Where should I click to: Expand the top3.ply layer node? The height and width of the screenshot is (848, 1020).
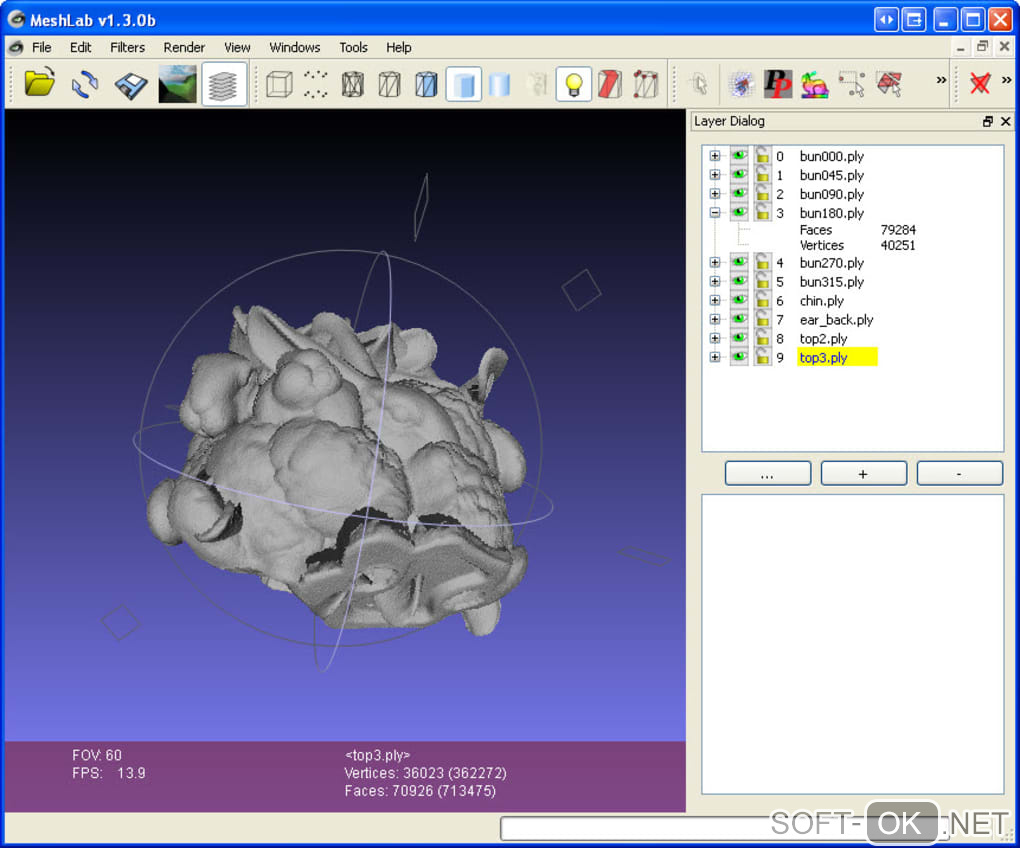click(714, 357)
